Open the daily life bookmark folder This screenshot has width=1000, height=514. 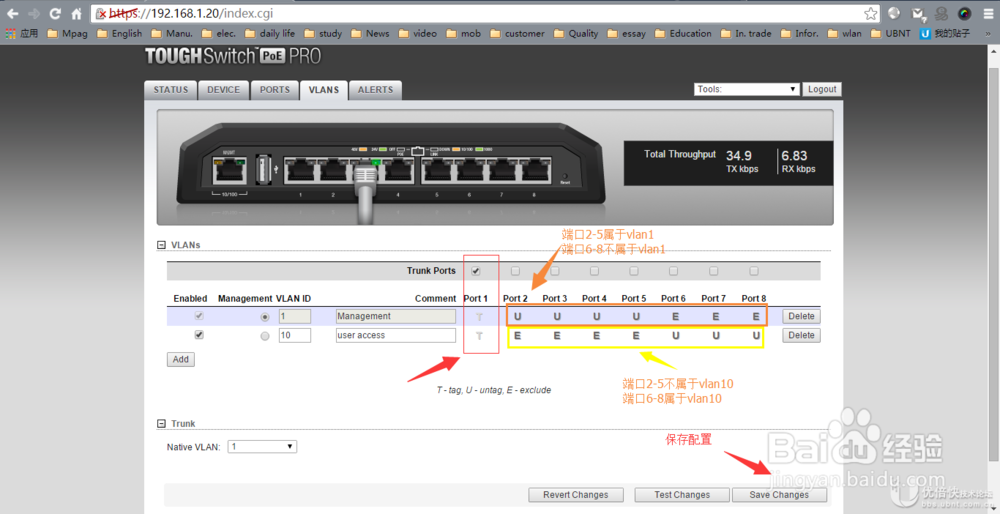(x=270, y=33)
